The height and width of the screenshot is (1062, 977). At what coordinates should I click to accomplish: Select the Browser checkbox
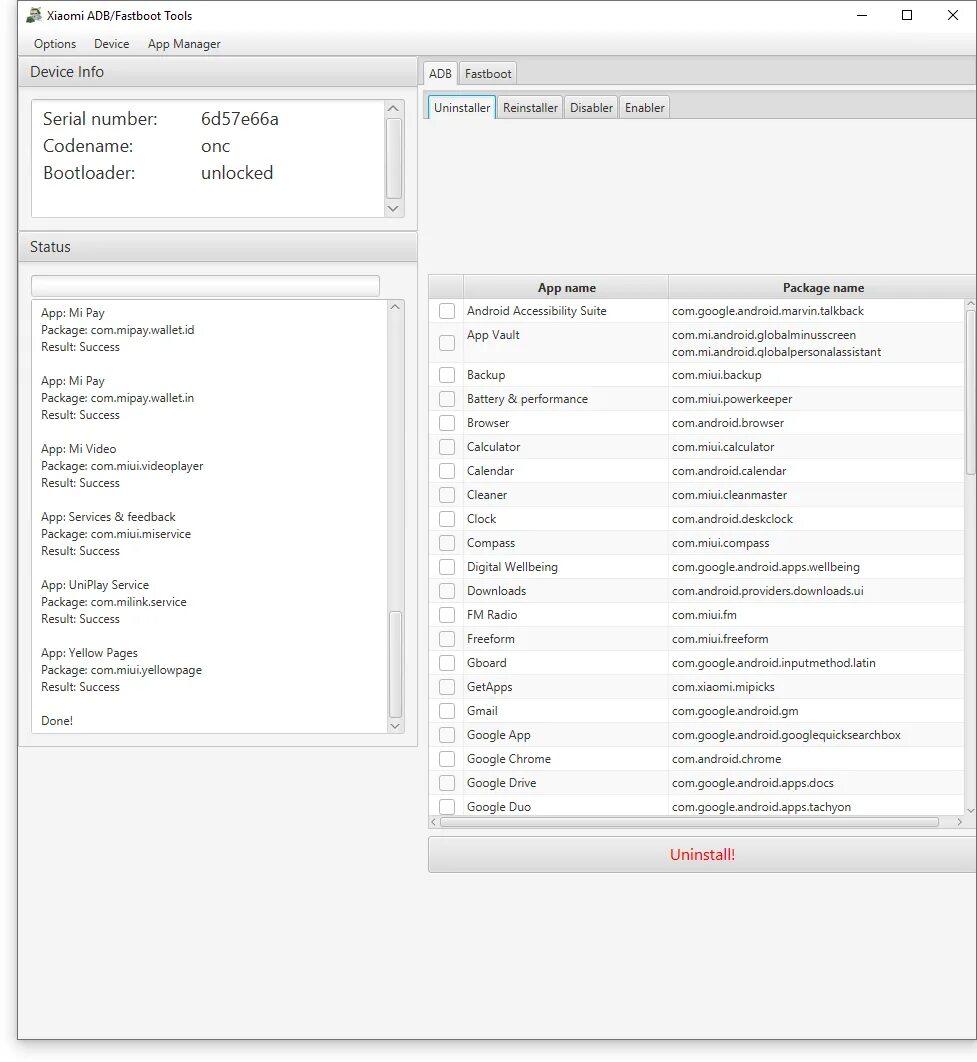tap(447, 423)
